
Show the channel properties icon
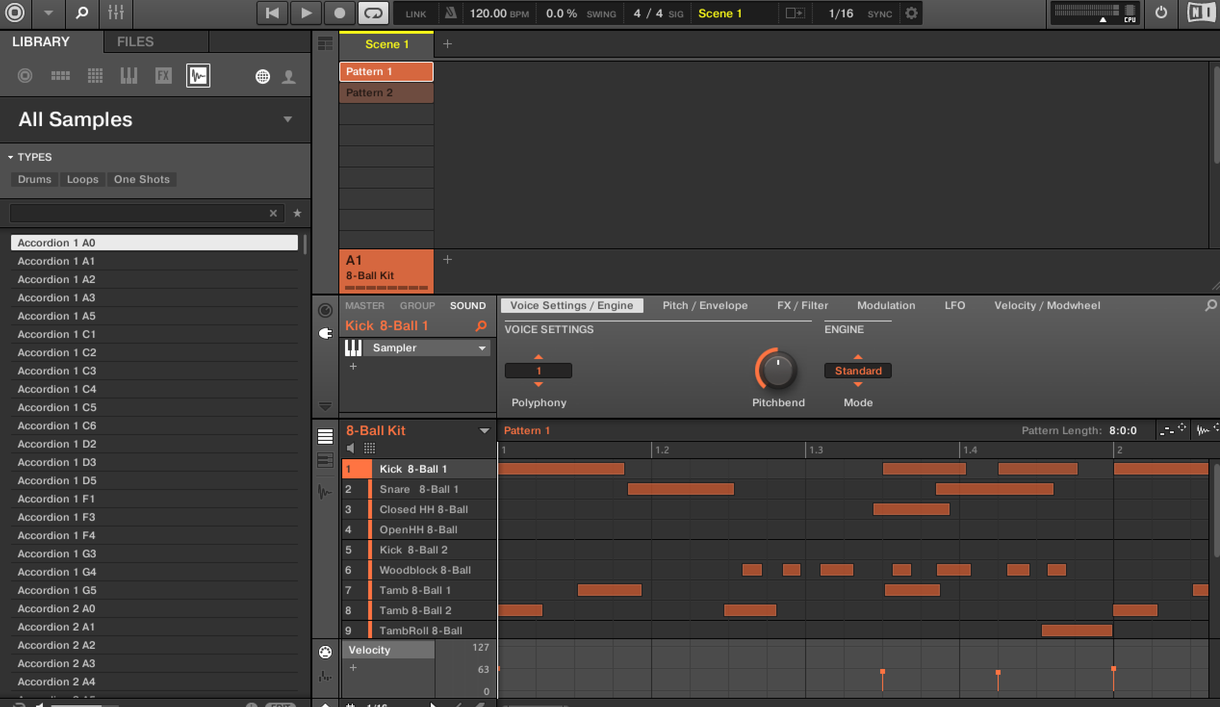(325, 311)
